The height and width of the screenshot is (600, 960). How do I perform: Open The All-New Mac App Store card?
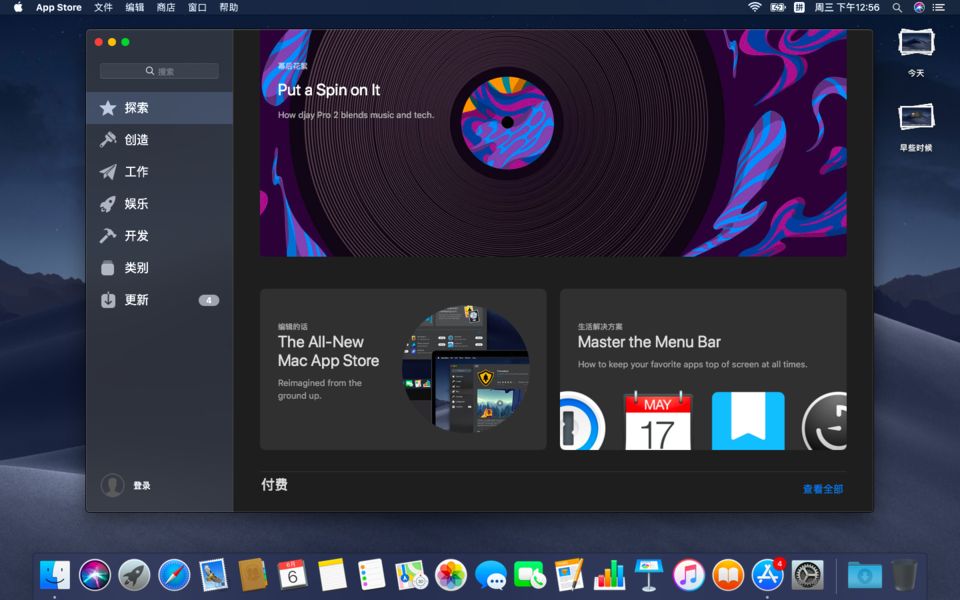click(403, 369)
